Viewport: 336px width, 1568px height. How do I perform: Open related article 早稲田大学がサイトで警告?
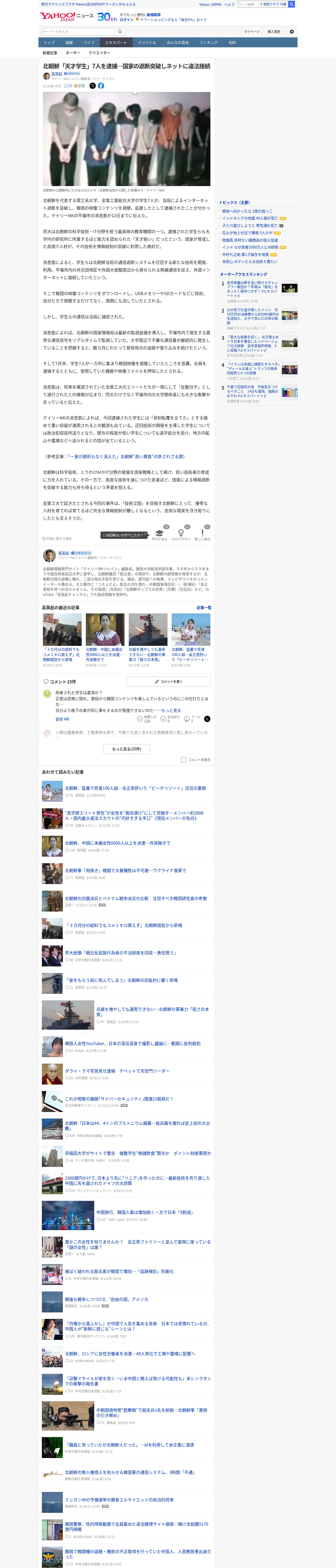[x=138, y=1153]
